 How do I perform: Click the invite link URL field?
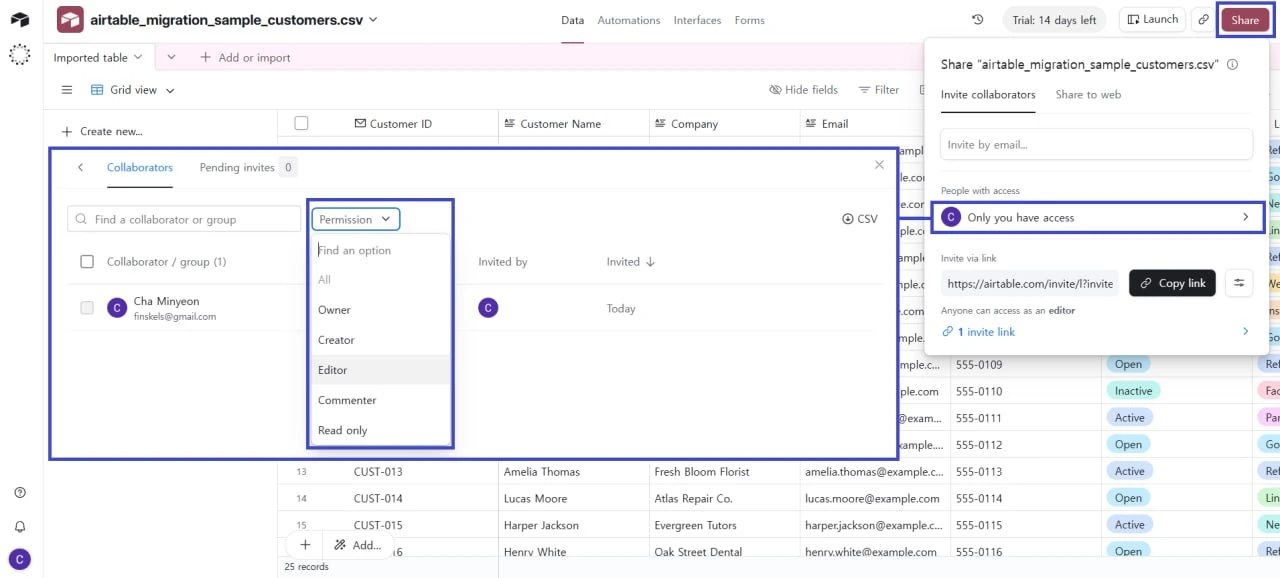(1030, 283)
